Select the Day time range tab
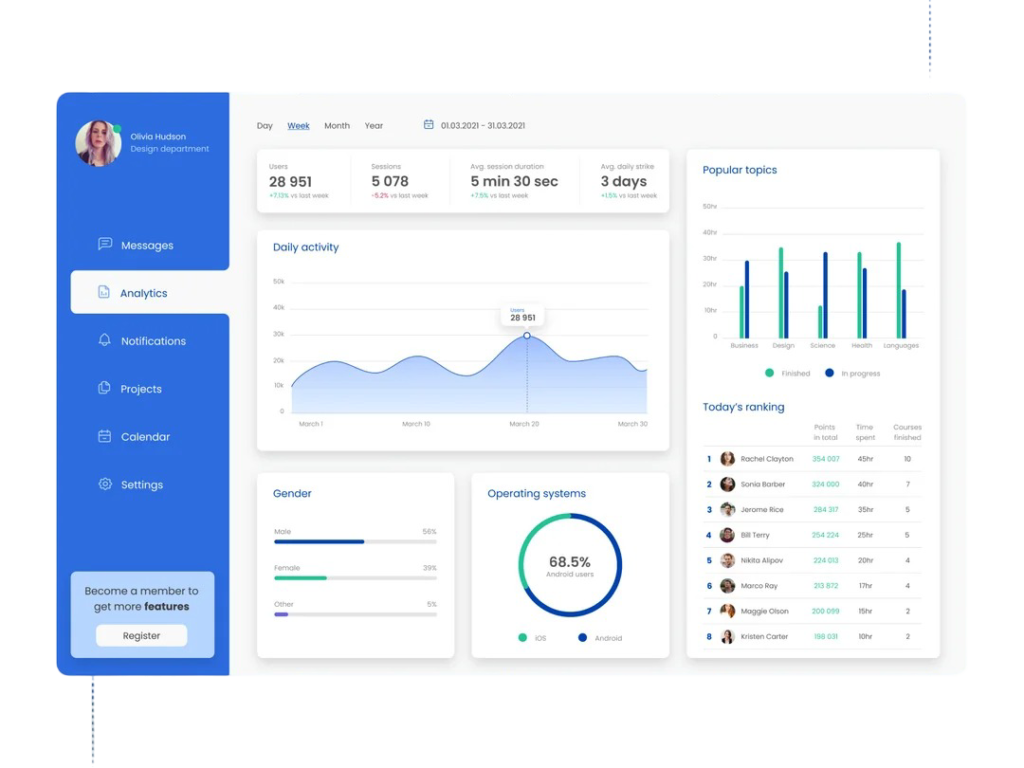Viewport: 1024px width, 768px height. coord(265,126)
